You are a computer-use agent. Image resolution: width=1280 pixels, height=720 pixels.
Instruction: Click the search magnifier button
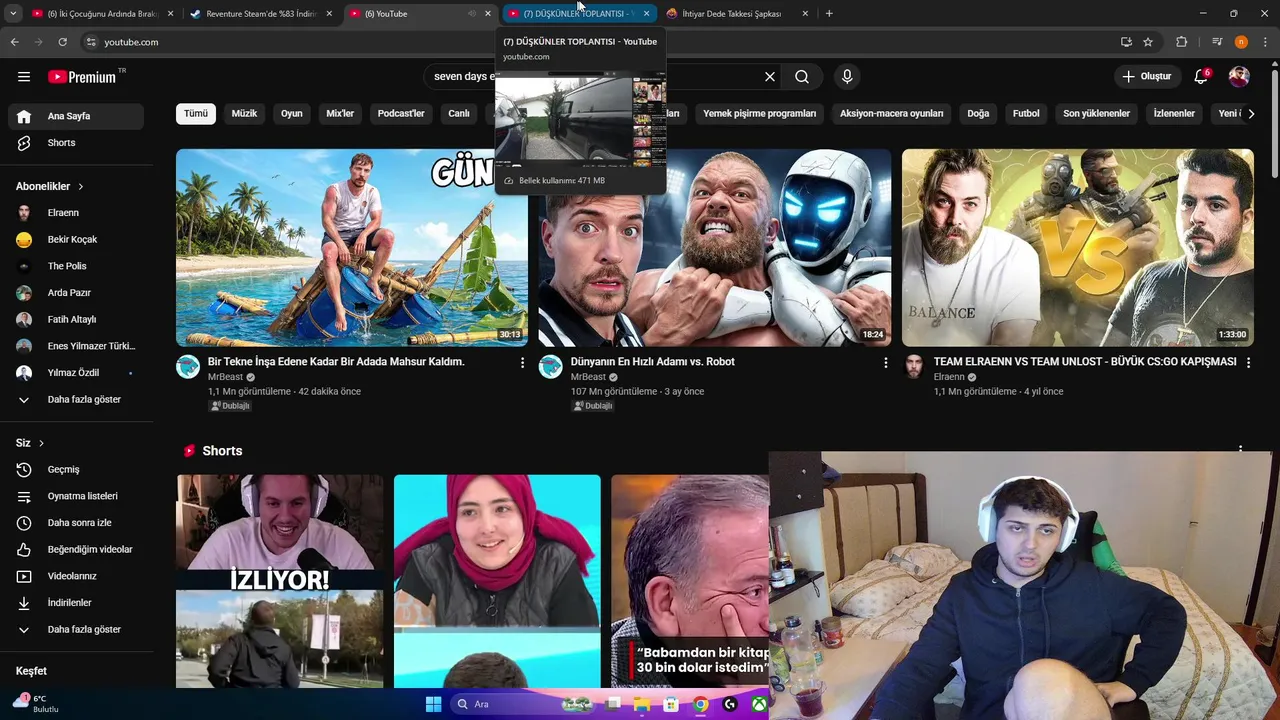(802, 76)
